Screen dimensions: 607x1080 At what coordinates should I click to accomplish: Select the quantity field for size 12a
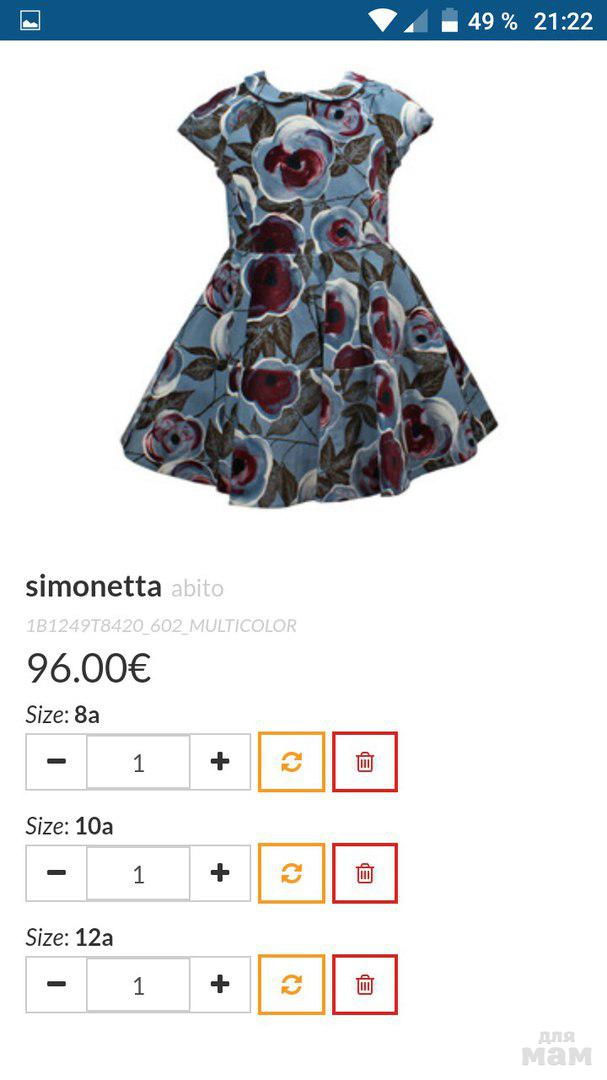[138, 985]
